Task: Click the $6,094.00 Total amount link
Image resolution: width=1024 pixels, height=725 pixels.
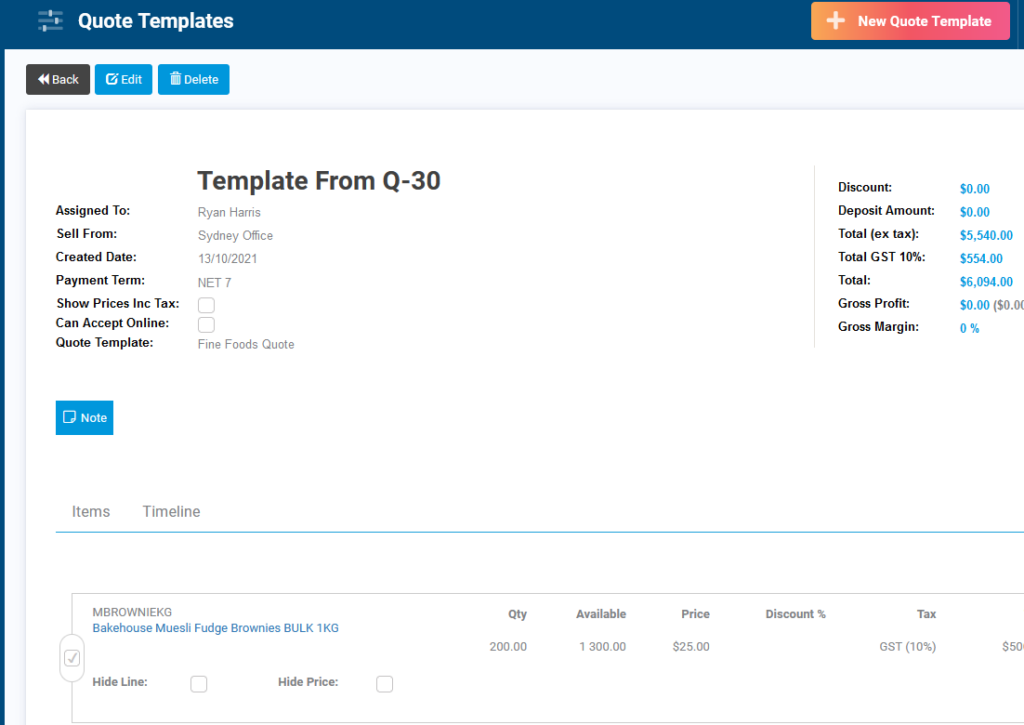Action: (986, 280)
